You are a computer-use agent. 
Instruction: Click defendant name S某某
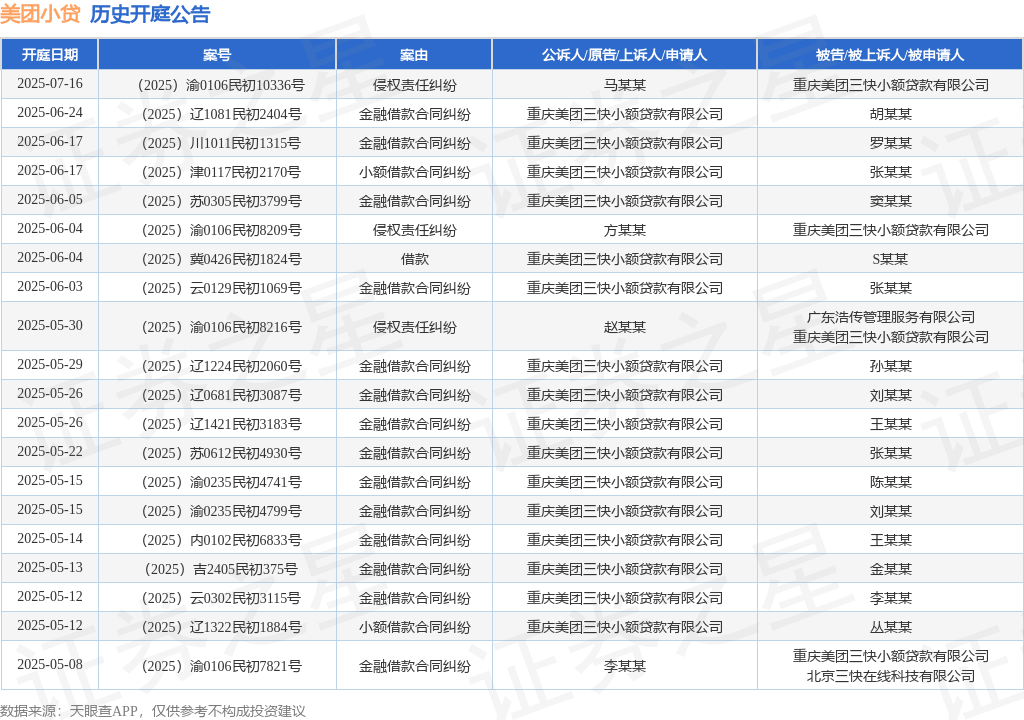[890, 259]
